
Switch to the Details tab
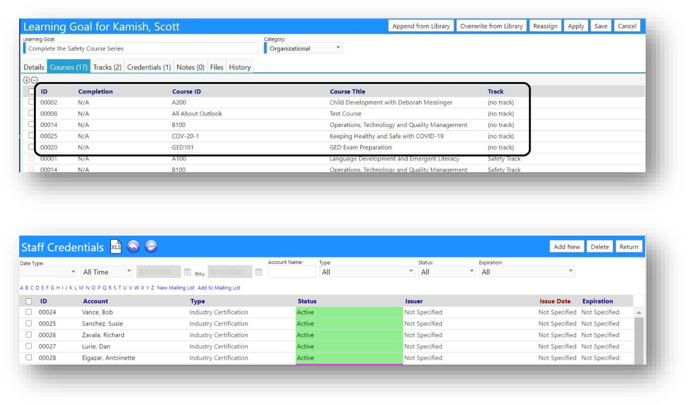(34, 67)
